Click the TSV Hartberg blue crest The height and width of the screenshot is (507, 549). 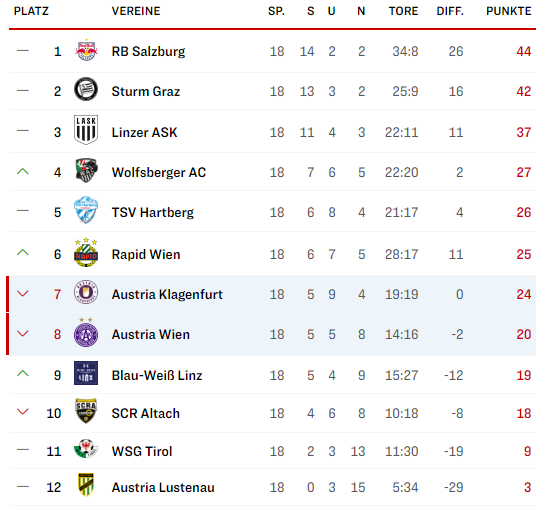click(86, 210)
